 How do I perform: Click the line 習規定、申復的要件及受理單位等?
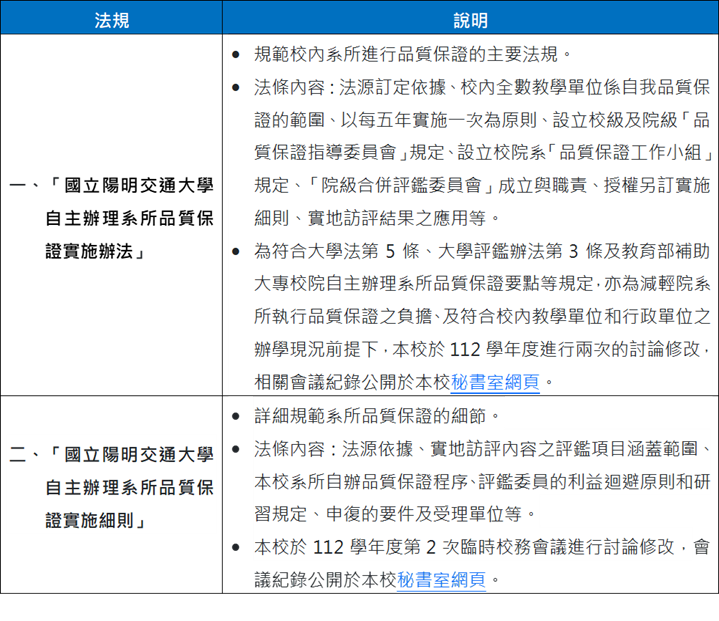pos(395,514)
